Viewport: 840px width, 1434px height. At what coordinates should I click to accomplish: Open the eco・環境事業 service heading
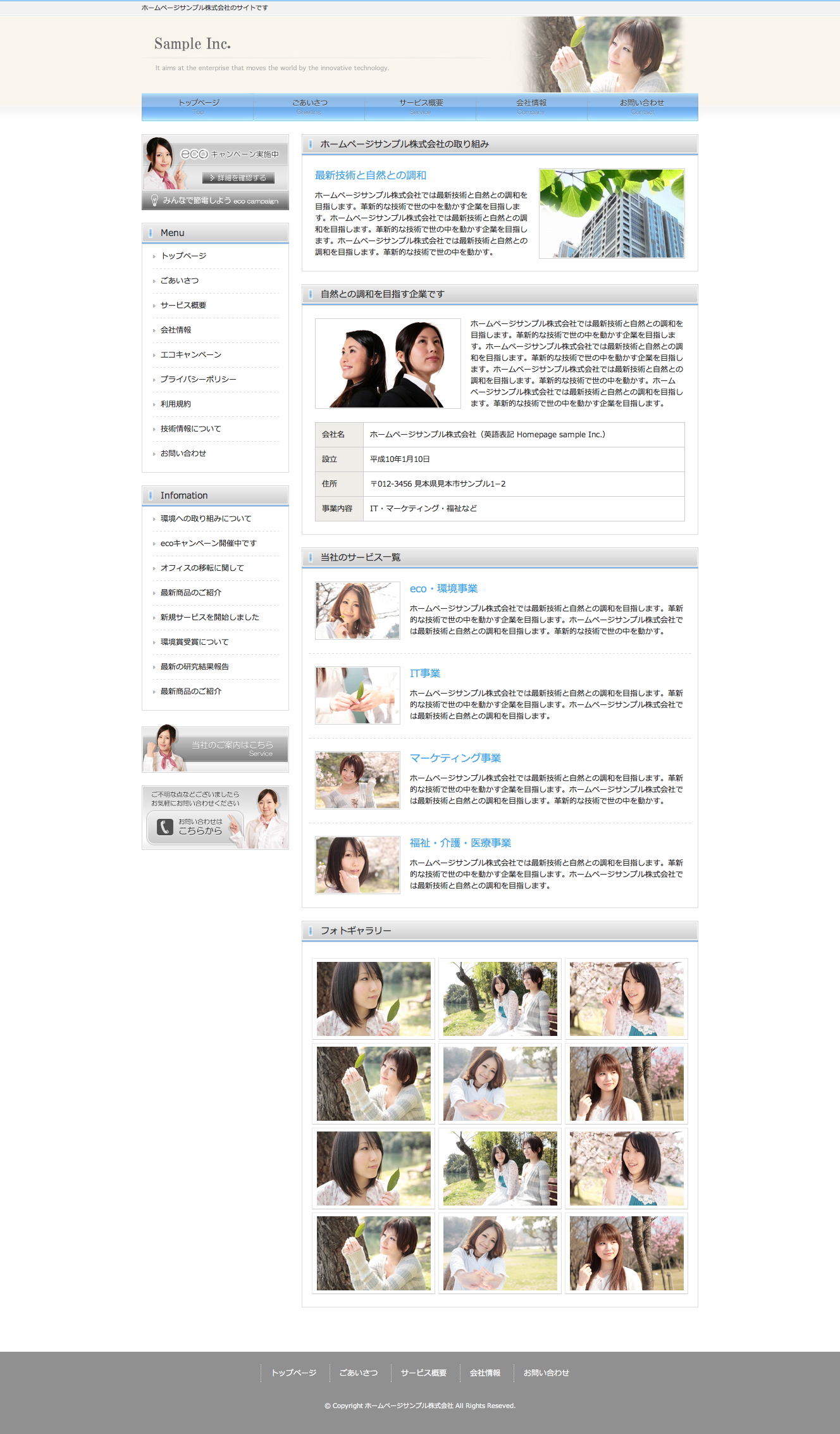tap(443, 589)
